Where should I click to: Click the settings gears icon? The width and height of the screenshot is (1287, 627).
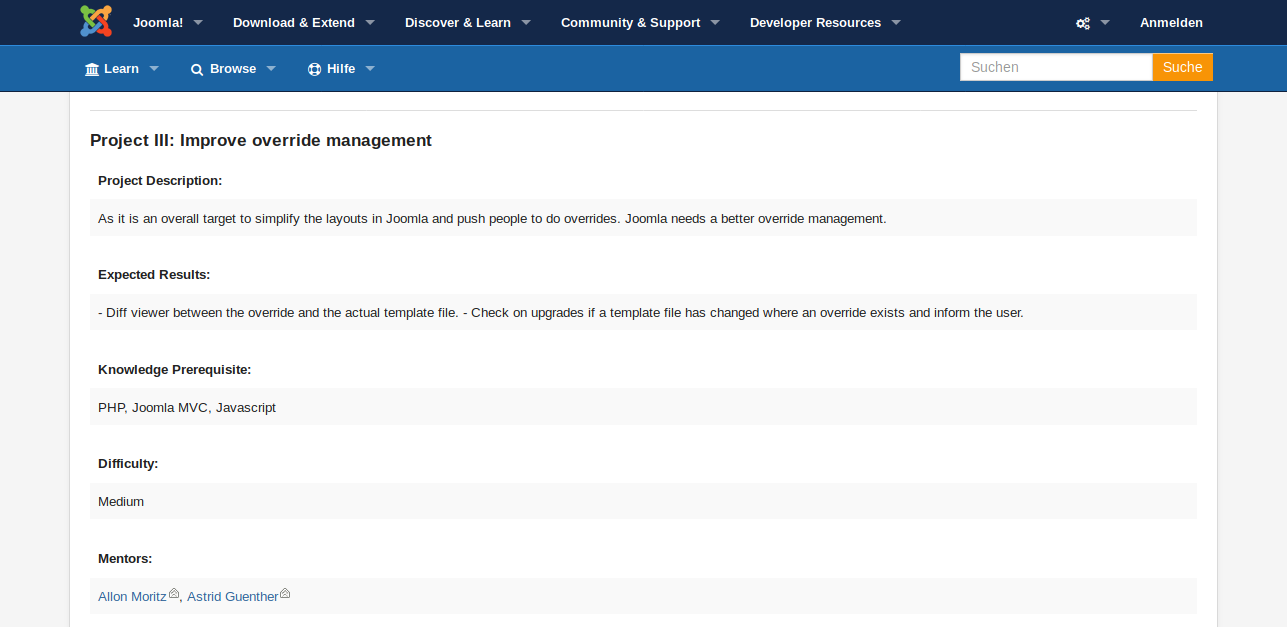point(1082,23)
